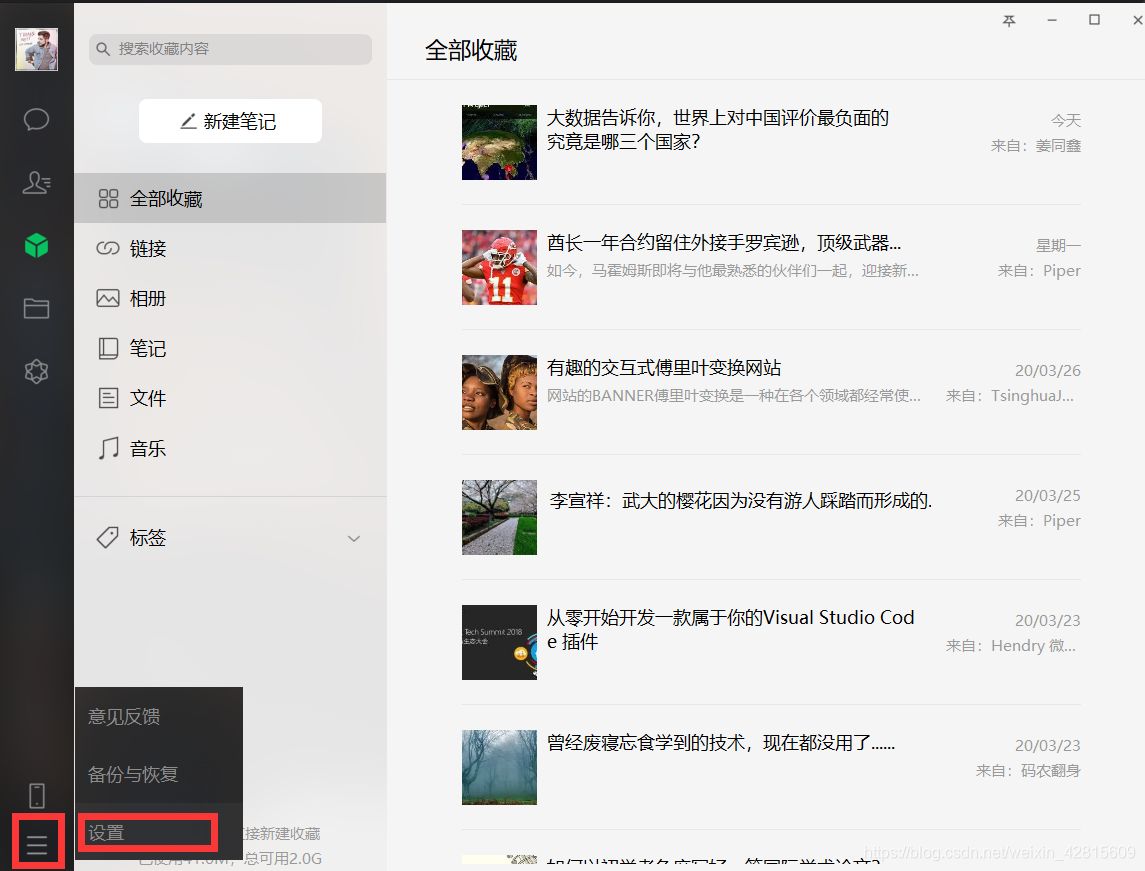Open the Contacts icon in sidebar
This screenshot has height=871, width=1145.
click(x=37, y=183)
